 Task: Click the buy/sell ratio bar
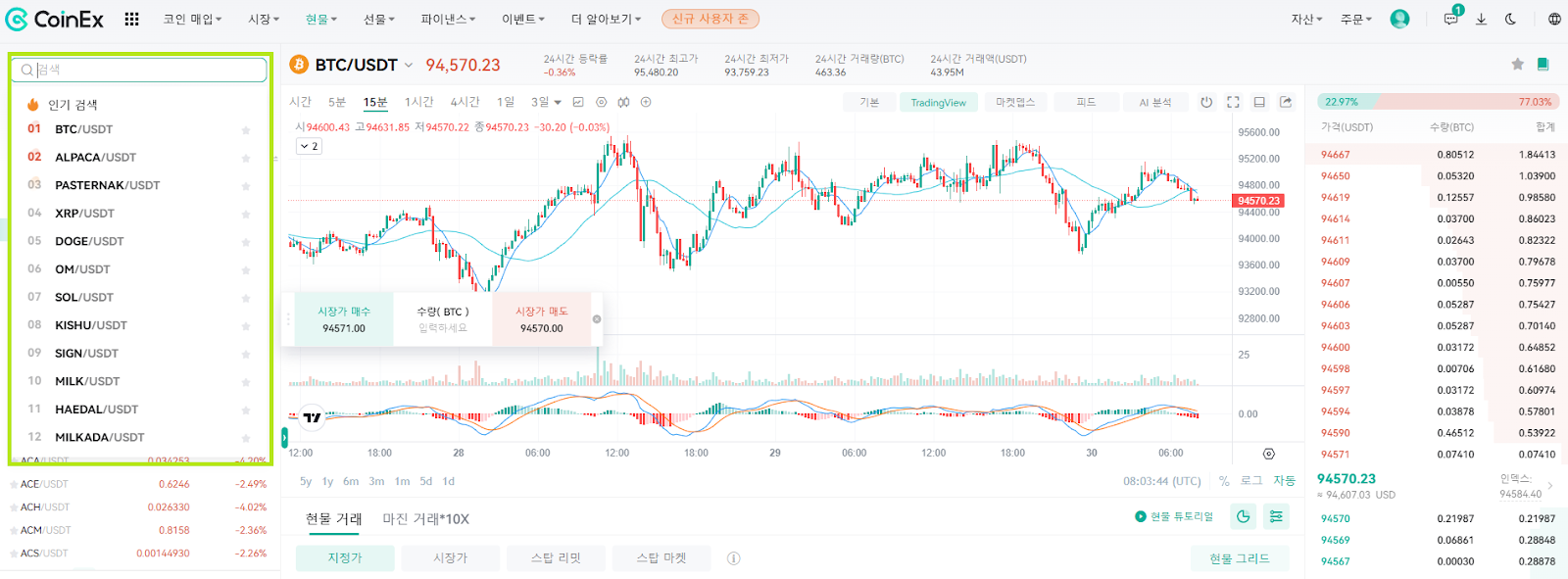point(1438,102)
